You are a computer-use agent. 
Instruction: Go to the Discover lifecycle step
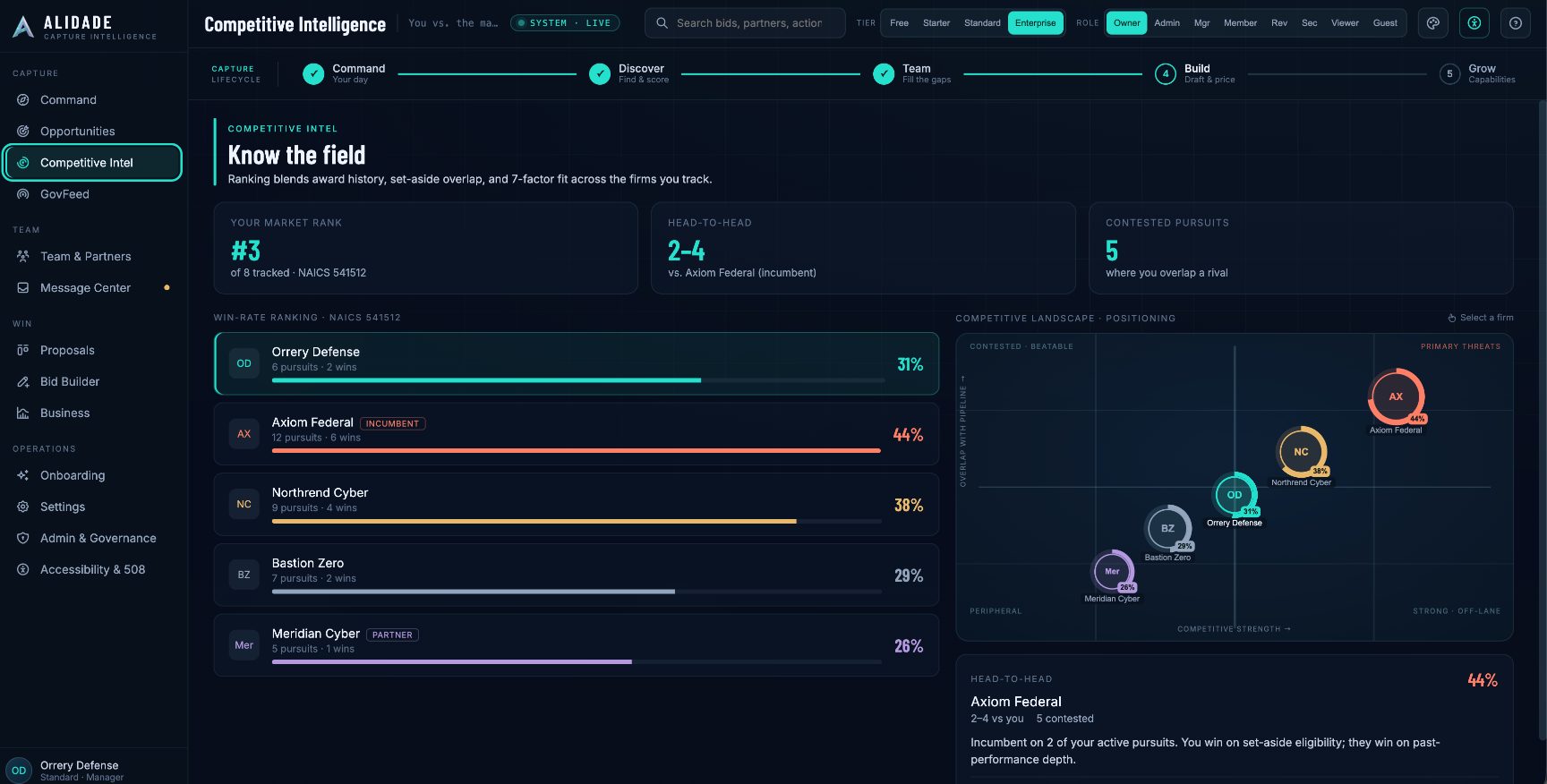click(x=629, y=73)
